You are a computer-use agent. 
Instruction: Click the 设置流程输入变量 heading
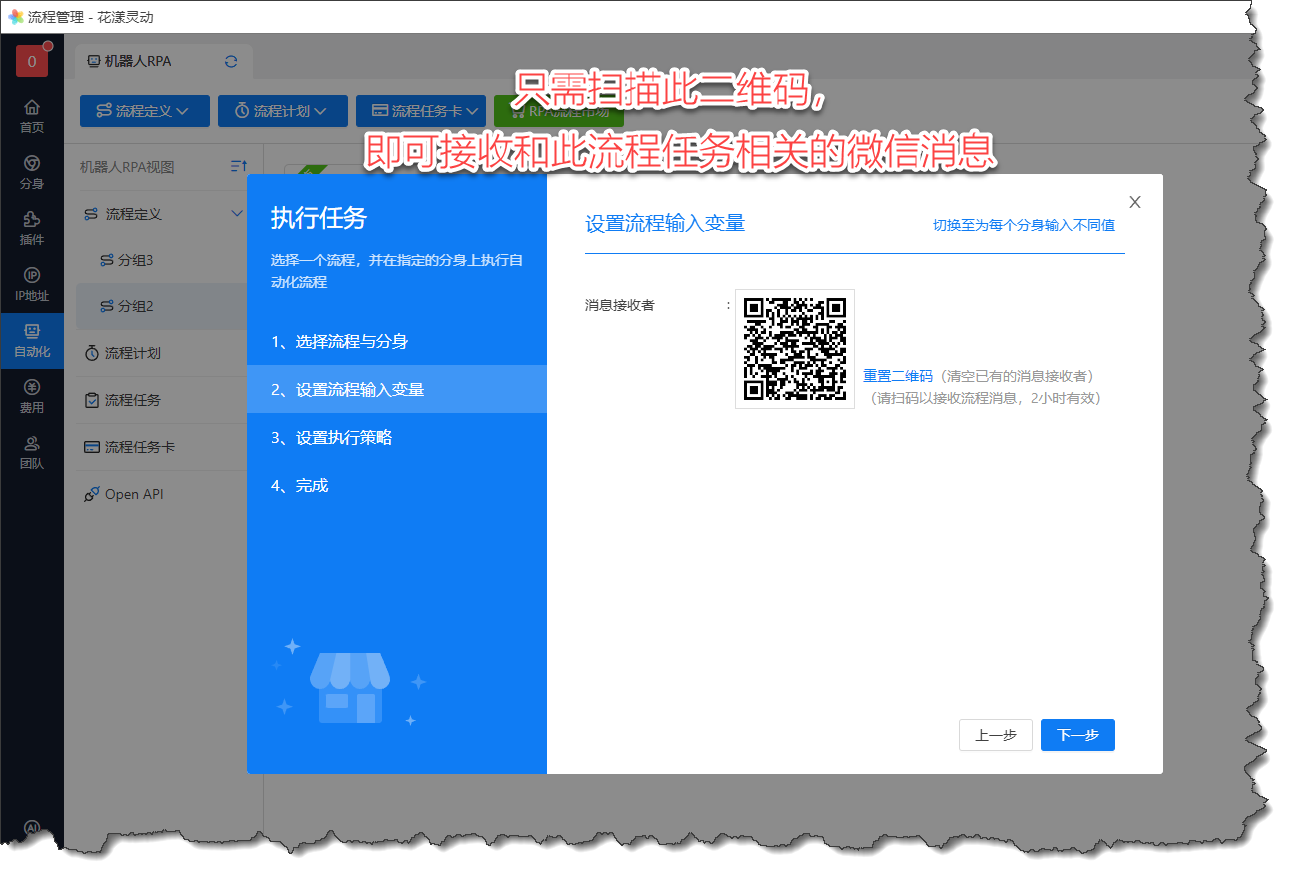pyautogui.click(x=665, y=223)
